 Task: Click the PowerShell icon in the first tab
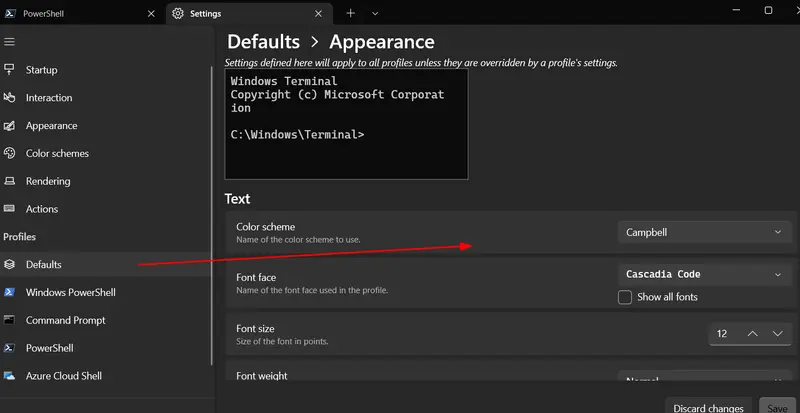(10, 14)
